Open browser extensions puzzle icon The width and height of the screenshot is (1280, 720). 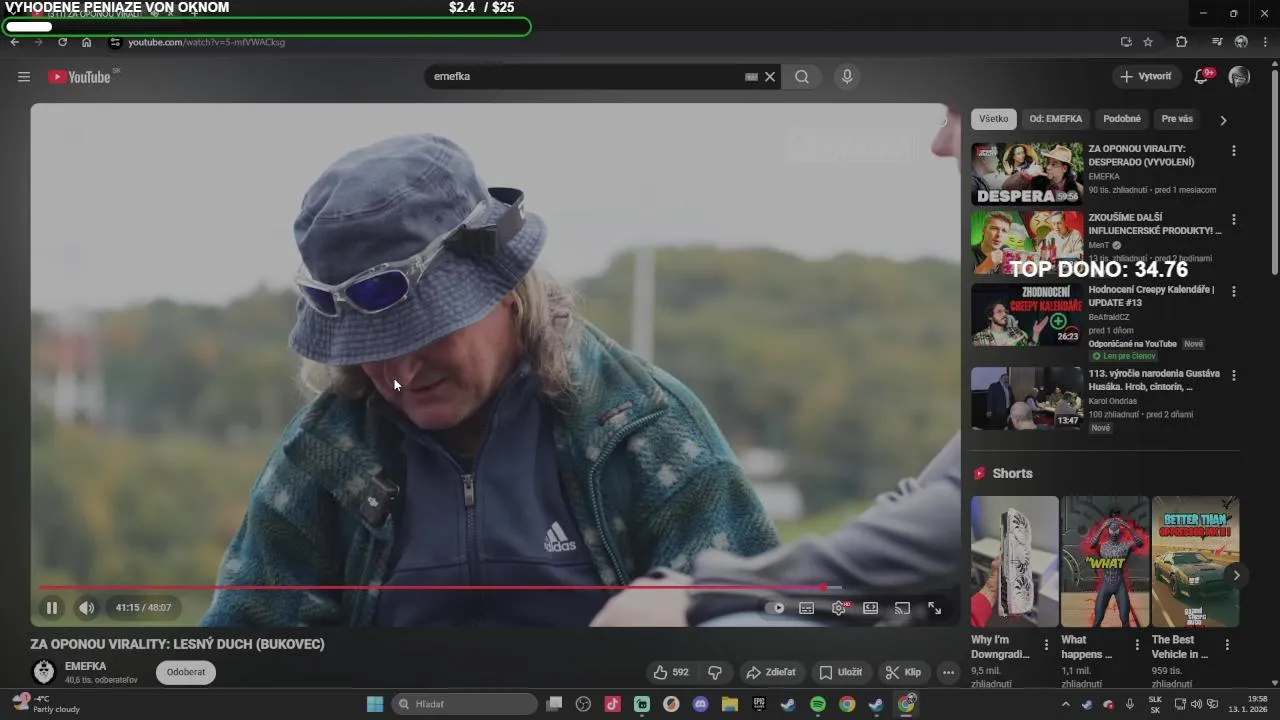1181,42
